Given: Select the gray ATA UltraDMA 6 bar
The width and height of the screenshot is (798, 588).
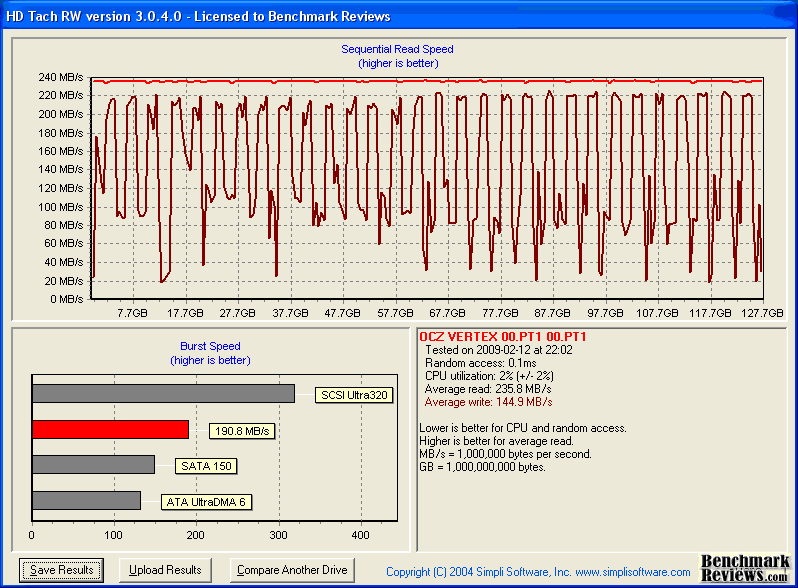Looking at the screenshot, I should (x=87, y=500).
